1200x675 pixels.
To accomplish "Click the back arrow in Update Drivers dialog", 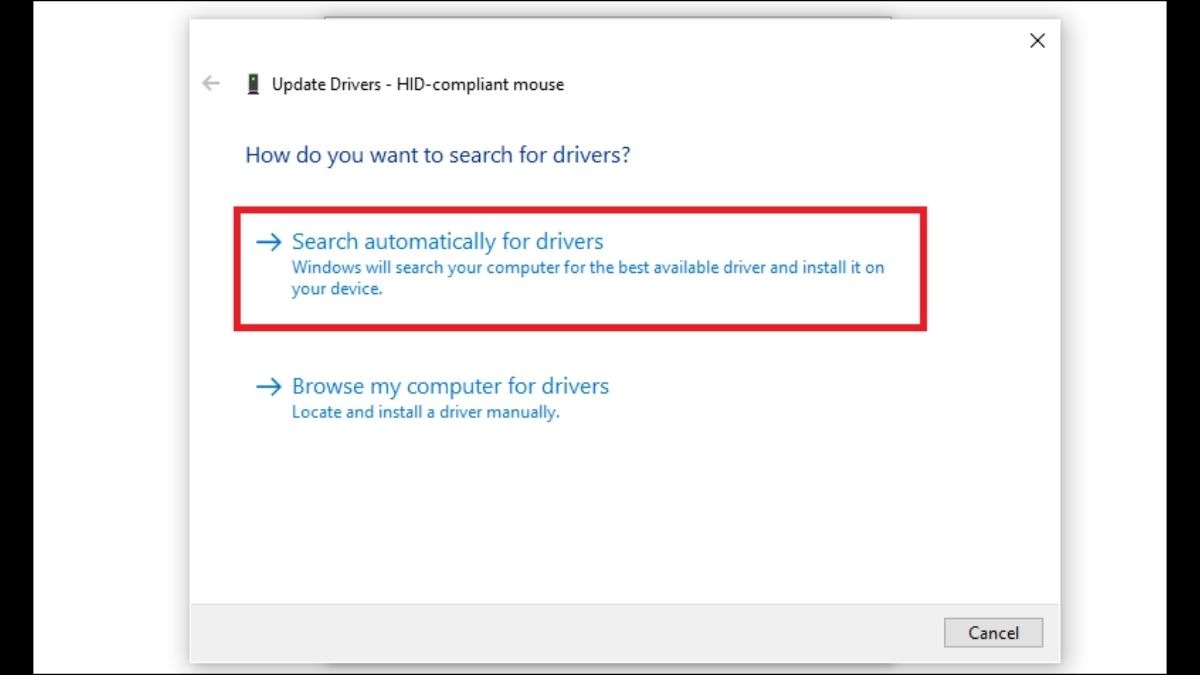I will point(211,84).
